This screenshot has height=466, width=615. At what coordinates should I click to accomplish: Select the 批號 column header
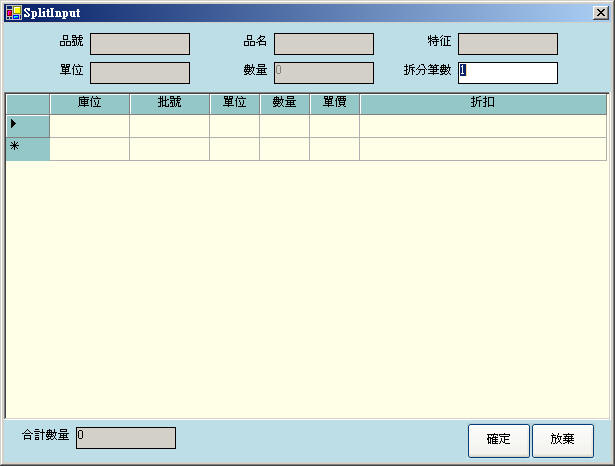pyautogui.click(x=169, y=104)
